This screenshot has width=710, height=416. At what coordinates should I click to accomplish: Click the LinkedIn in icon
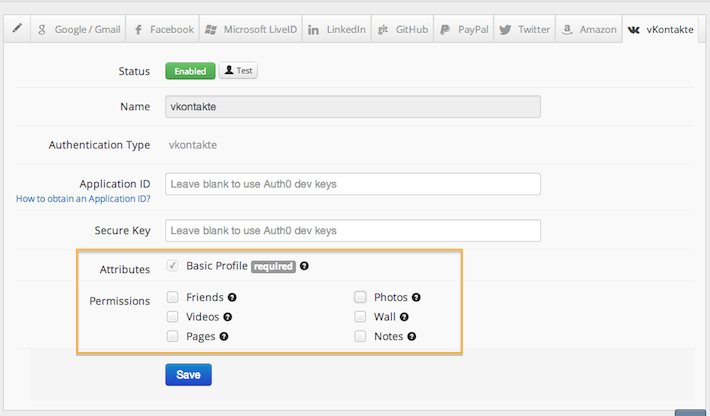coord(313,30)
